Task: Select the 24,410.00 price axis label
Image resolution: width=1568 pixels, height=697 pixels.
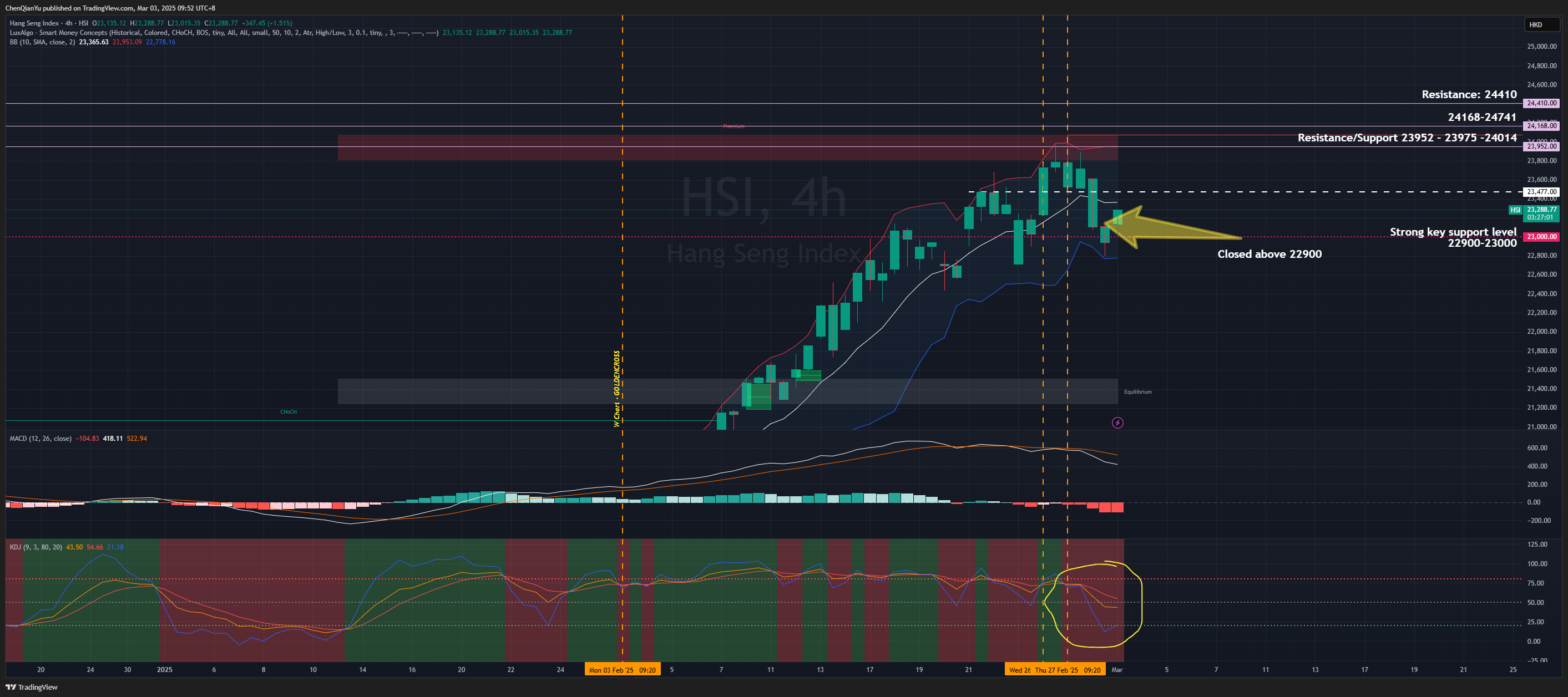Action: tap(1541, 103)
